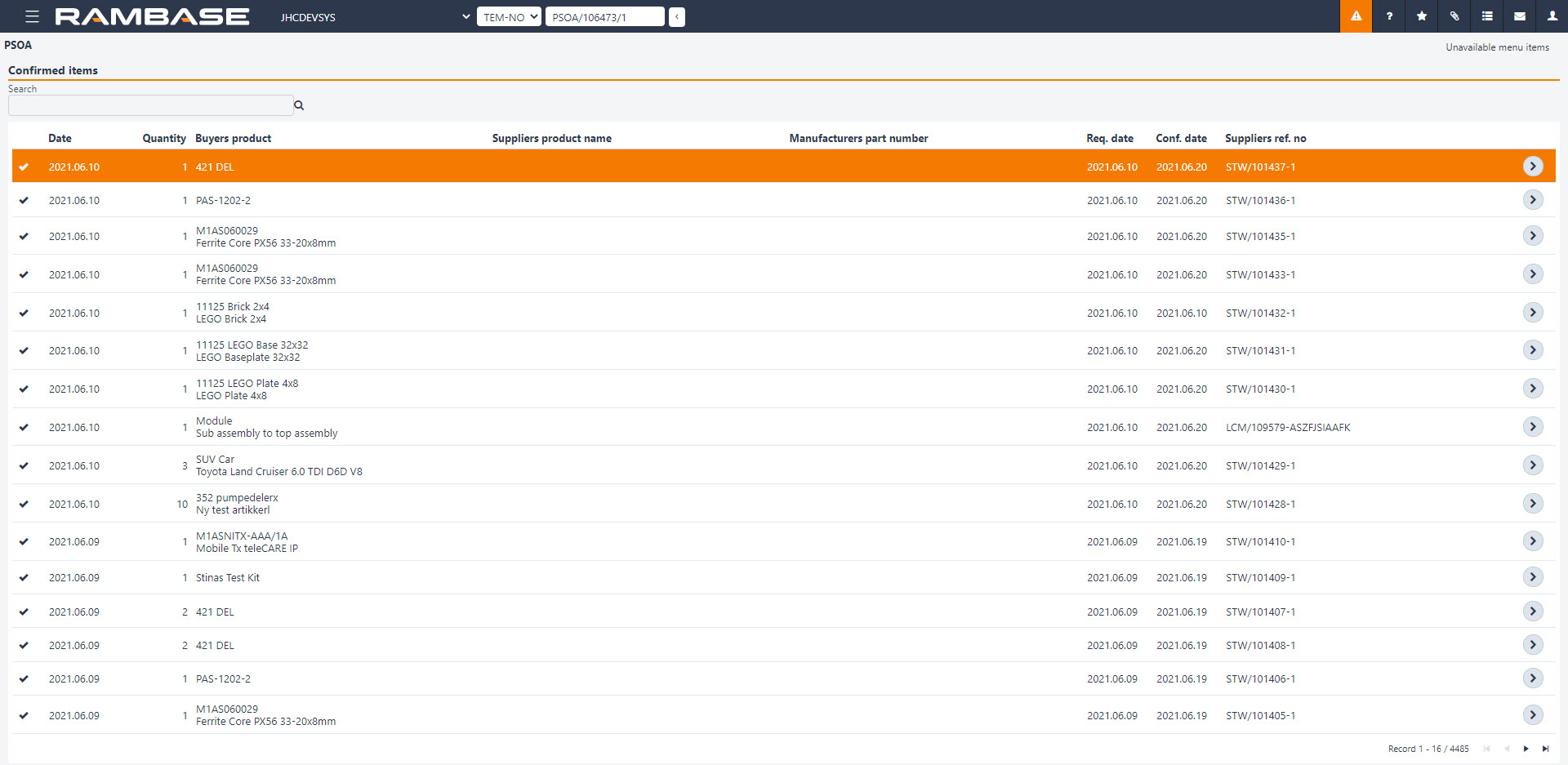Viewport: 1568px width, 765px height.
Task: Open messages via the envelope icon
Action: coord(1520,16)
